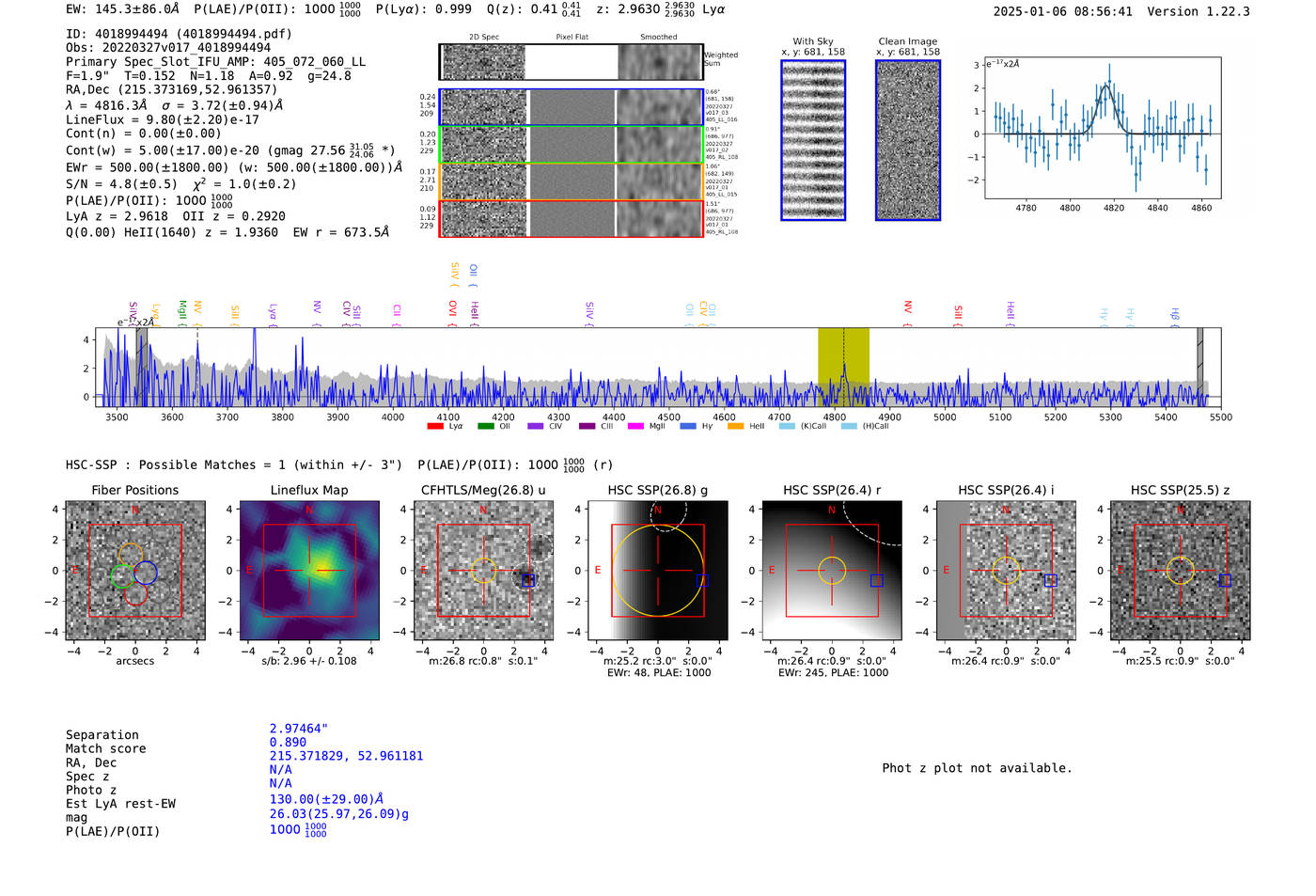The image size is (1316, 896).
Task: Click the matched coordinates '215.371829, 52.961181'
Action: (x=347, y=756)
